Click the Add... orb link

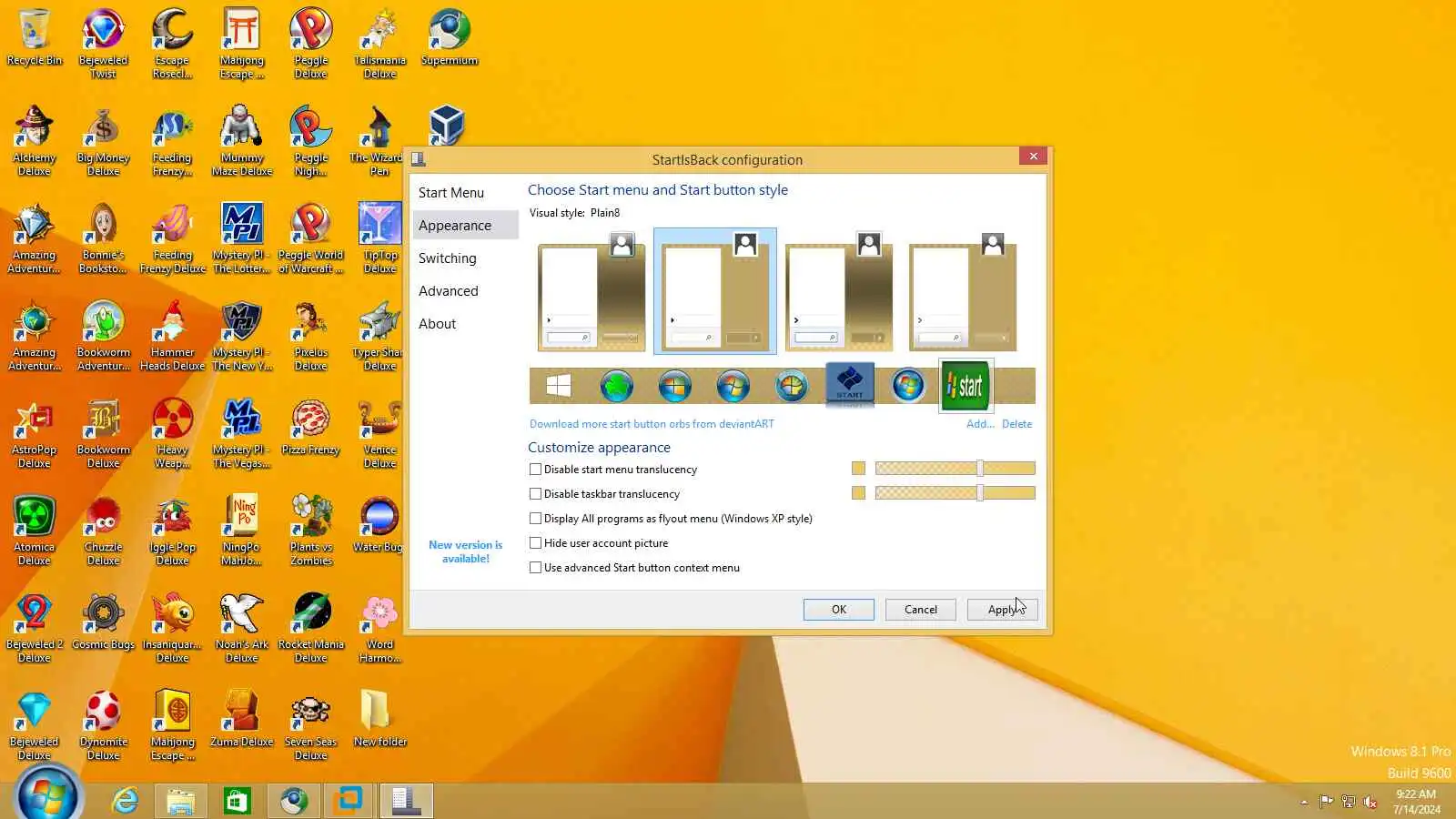click(x=980, y=424)
